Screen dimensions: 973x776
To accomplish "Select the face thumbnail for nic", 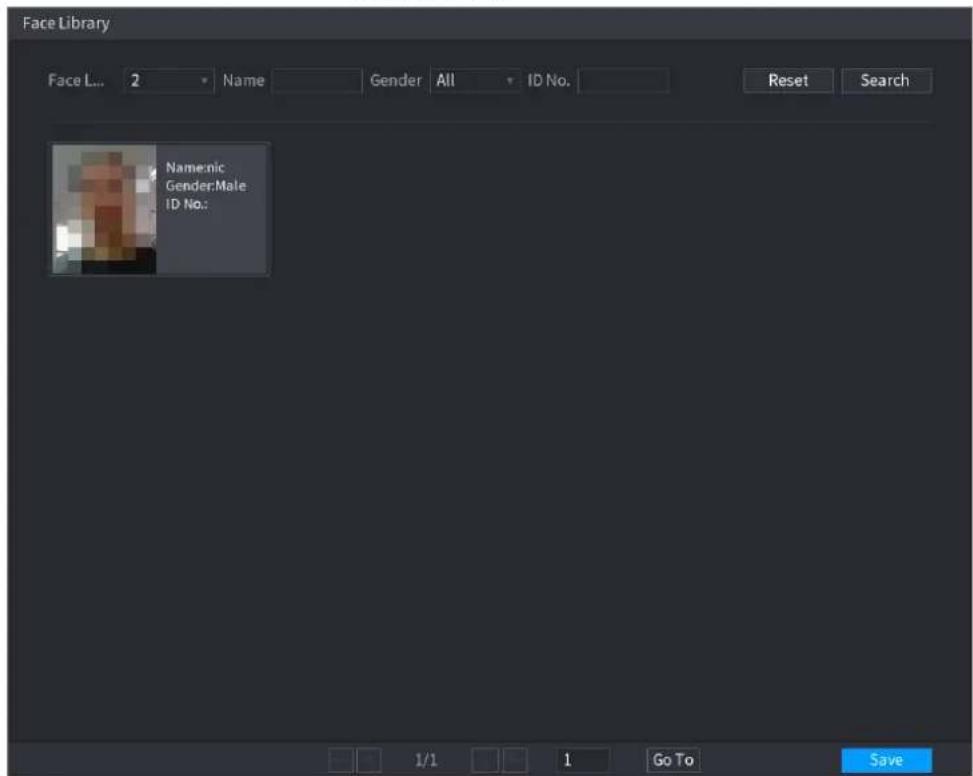I will pos(104,210).
